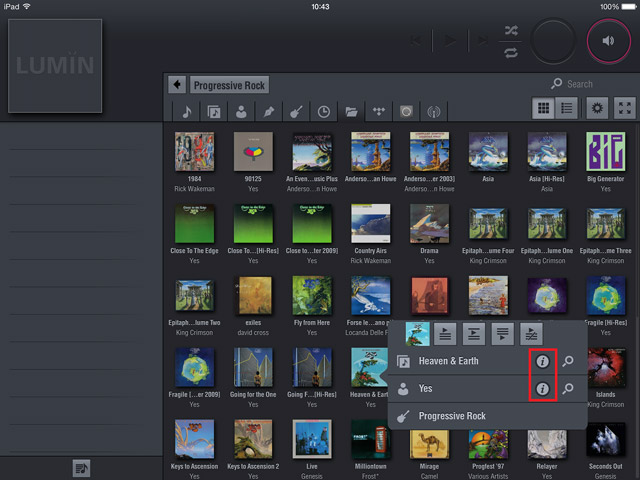Open the Milliontown album cover
The width and height of the screenshot is (640, 480).
[371, 439]
